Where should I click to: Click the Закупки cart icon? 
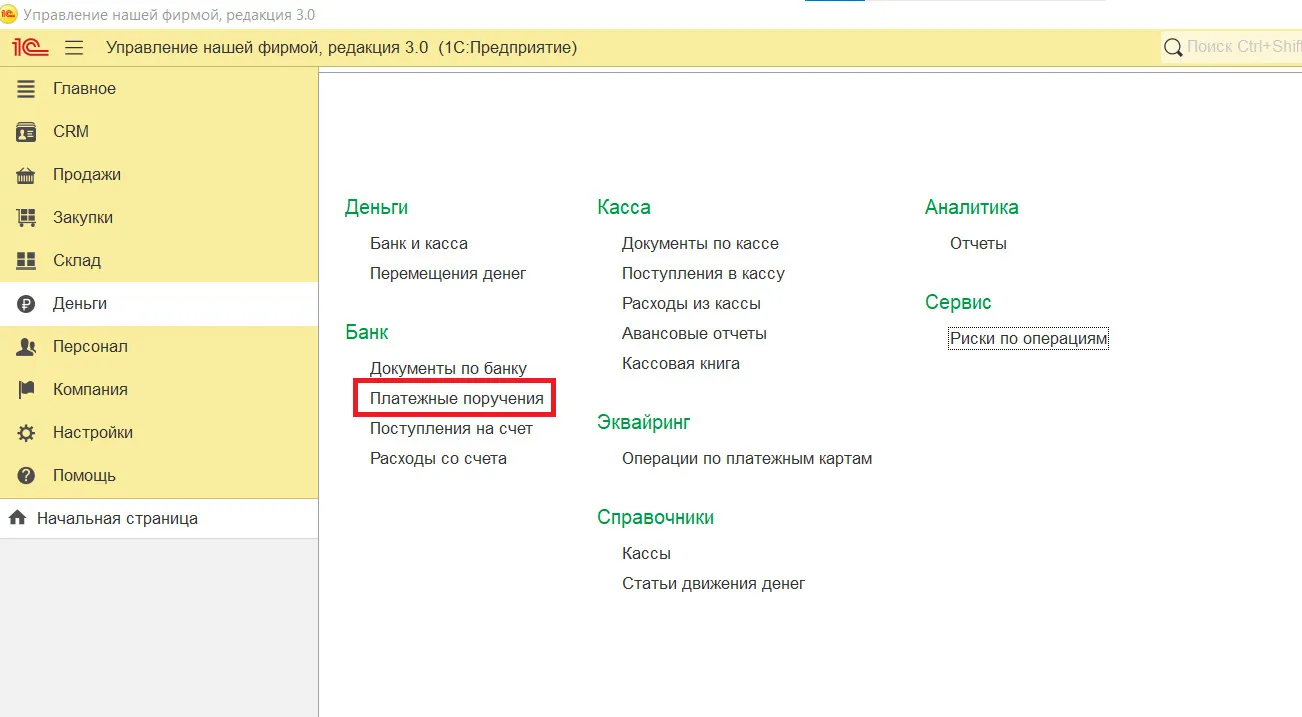tap(27, 218)
